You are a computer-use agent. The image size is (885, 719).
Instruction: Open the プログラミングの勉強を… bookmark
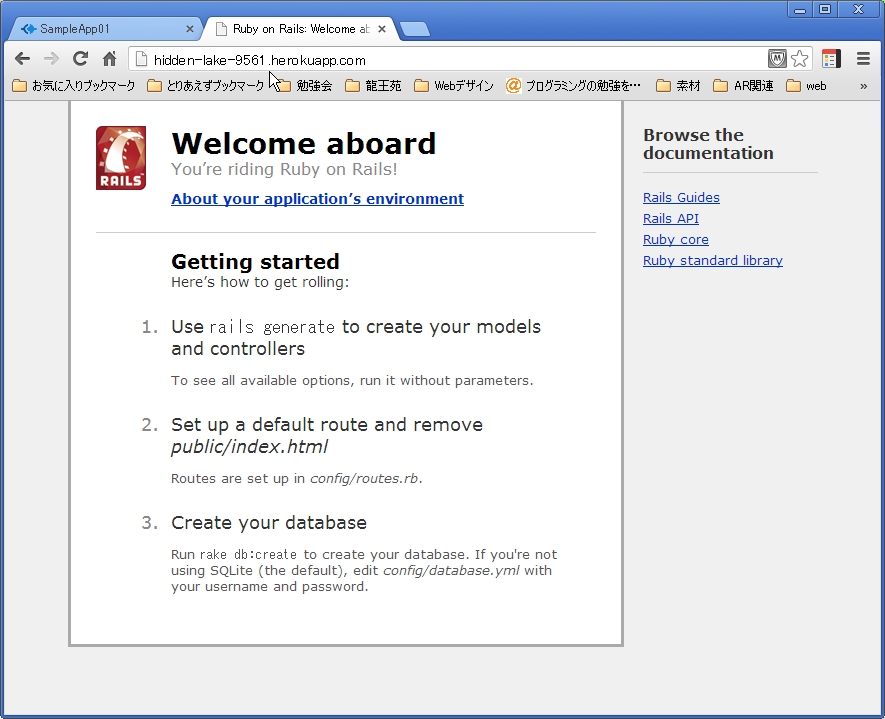pos(573,86)
